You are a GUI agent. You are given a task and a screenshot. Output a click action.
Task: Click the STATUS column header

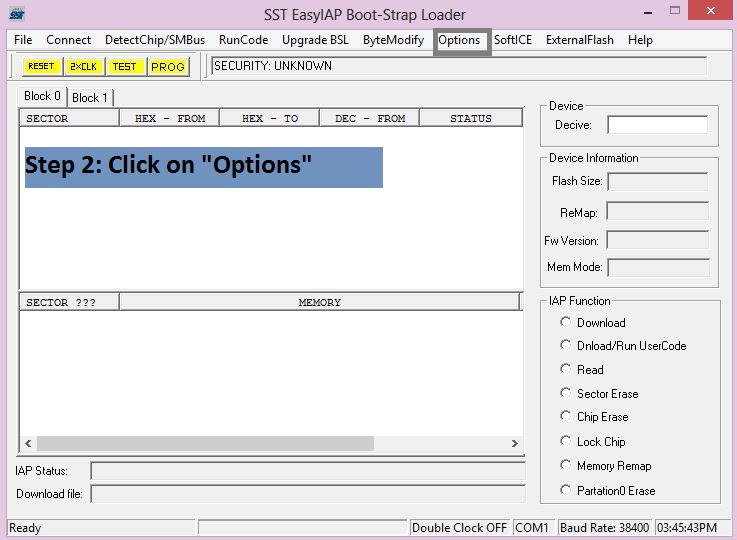[x=471, y=118]
